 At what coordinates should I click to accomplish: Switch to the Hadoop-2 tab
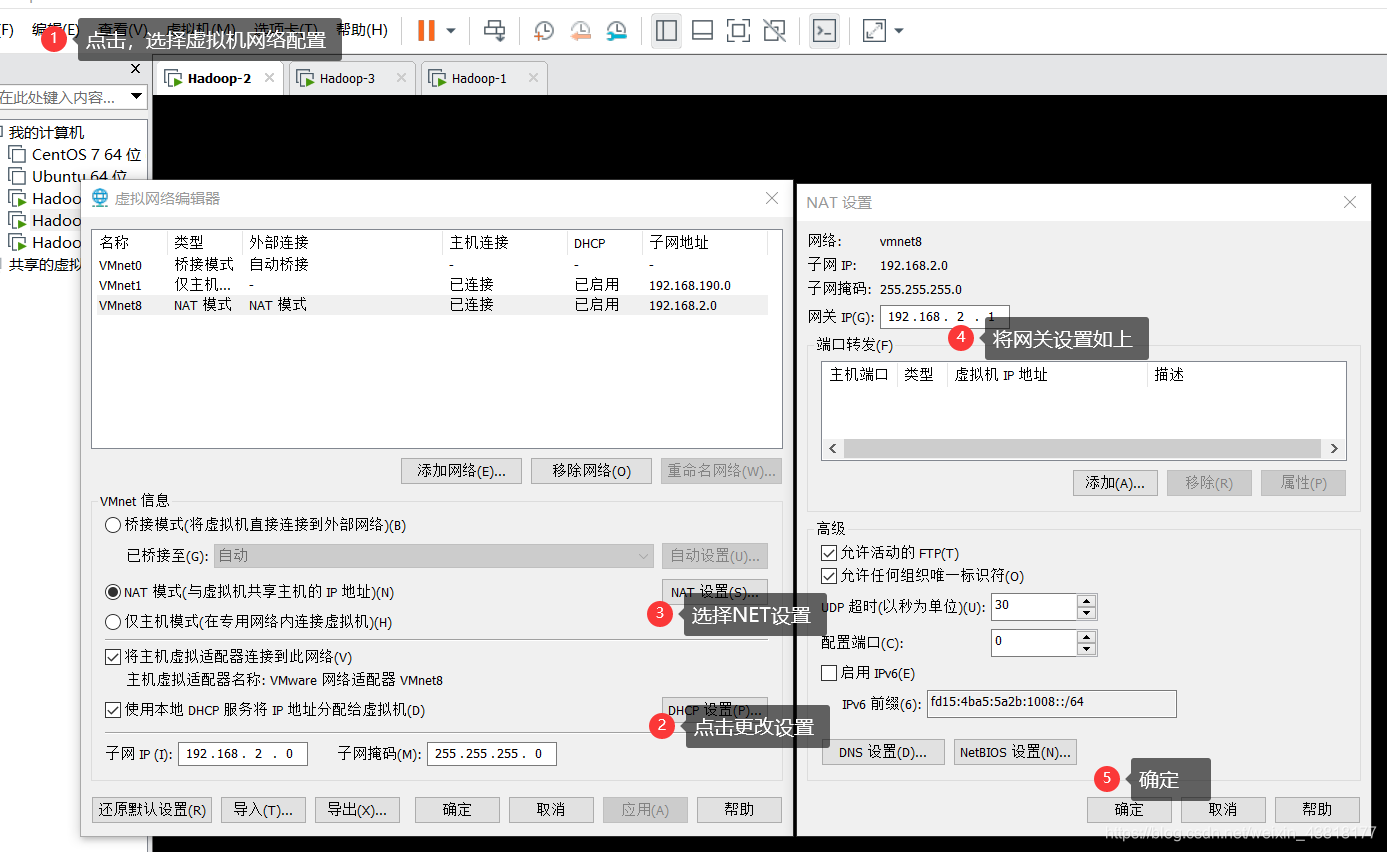coord(219,78)
